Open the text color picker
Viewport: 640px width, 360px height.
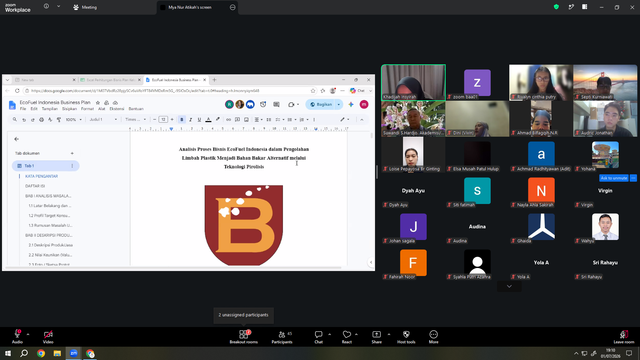(x=208, y=120)
